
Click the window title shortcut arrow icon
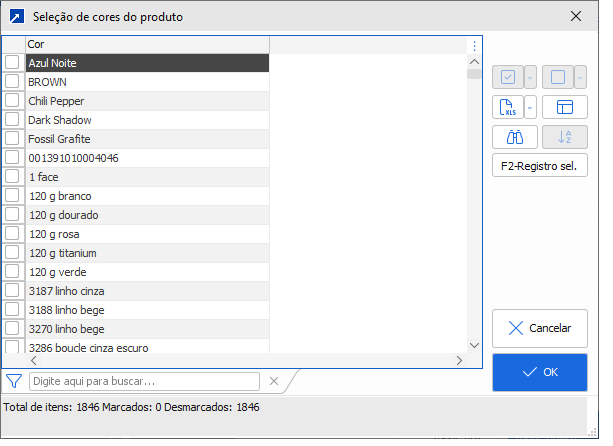17,16
